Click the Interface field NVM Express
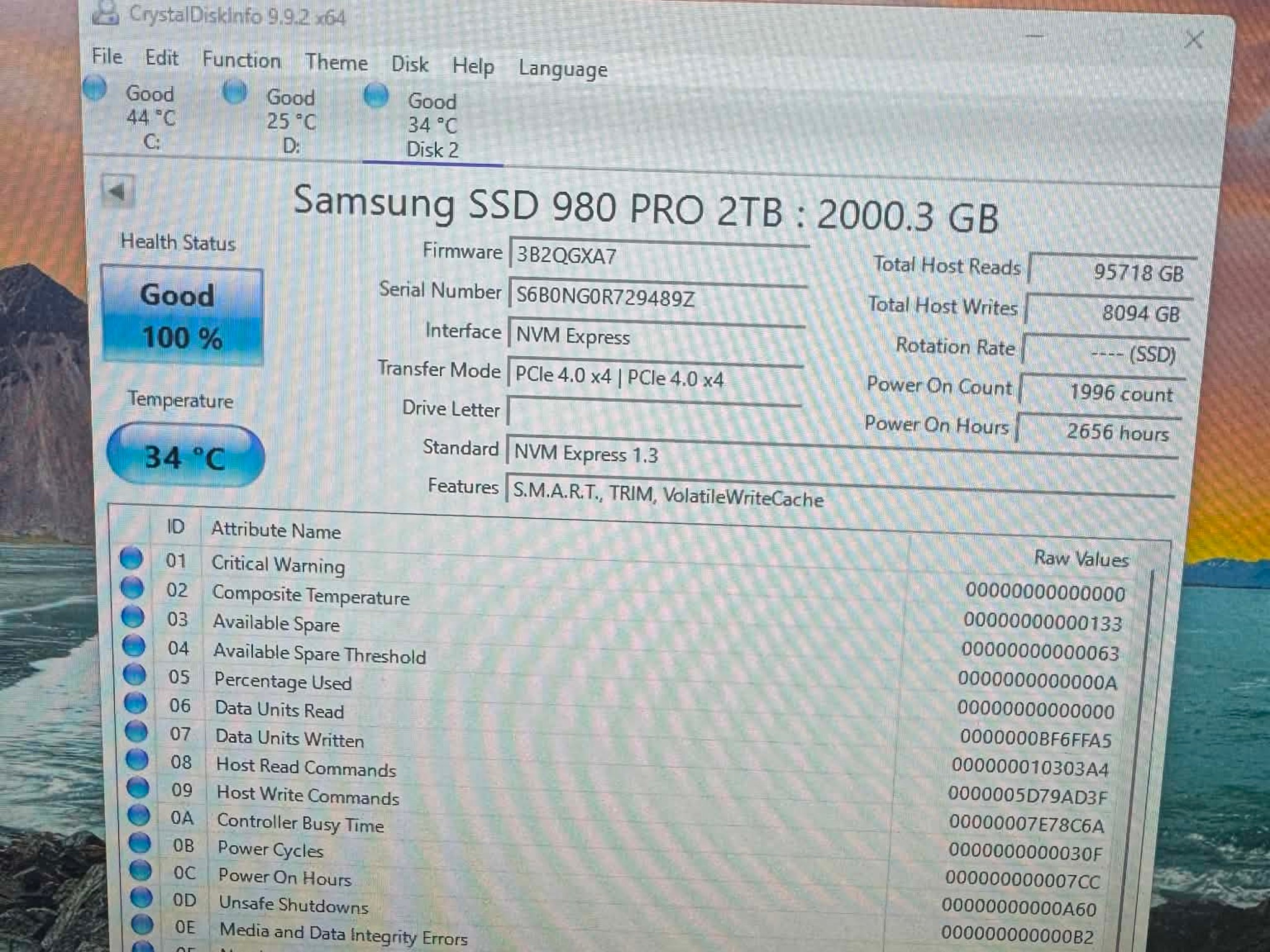The height and width of the screenshot is (952, 1270). point(656,336)
